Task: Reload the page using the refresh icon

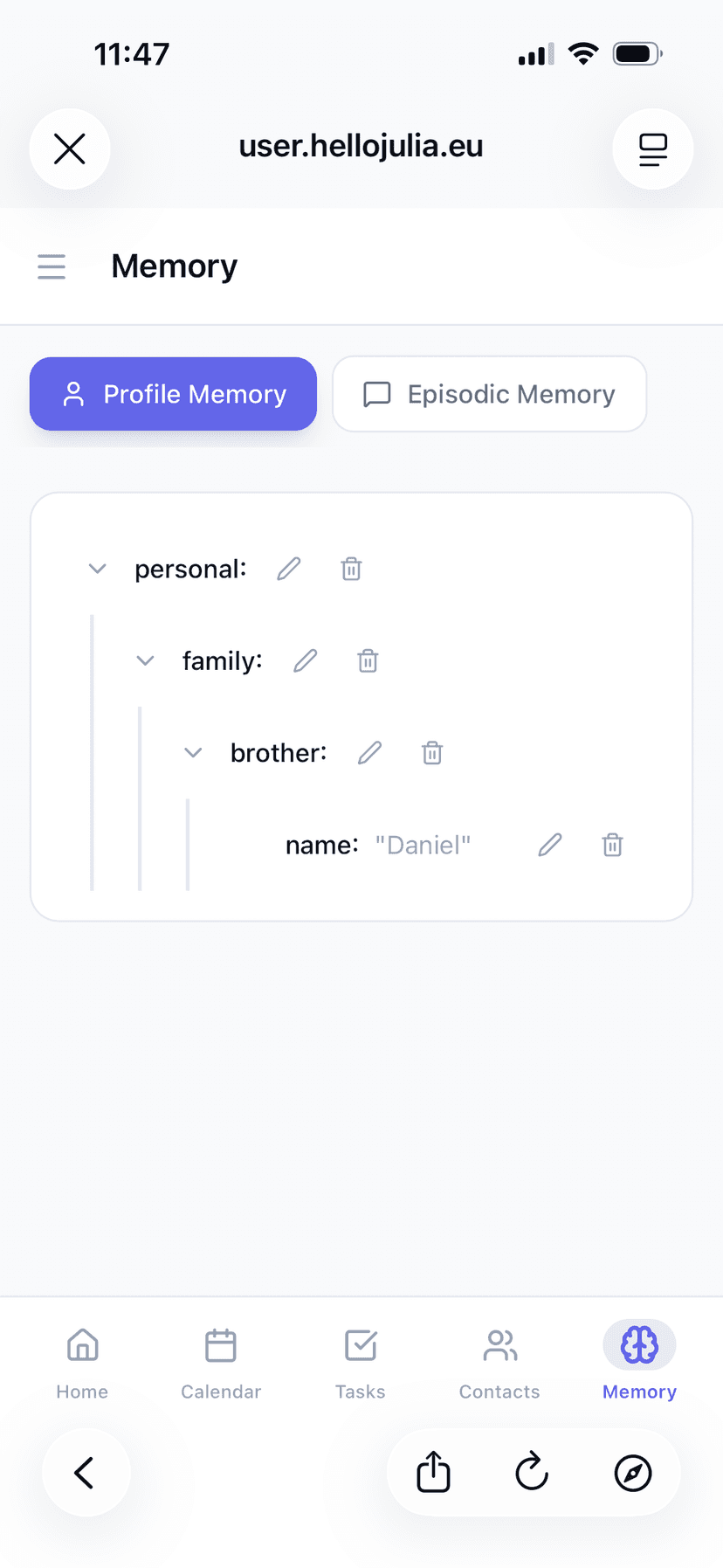Action: pos(531,1472)
